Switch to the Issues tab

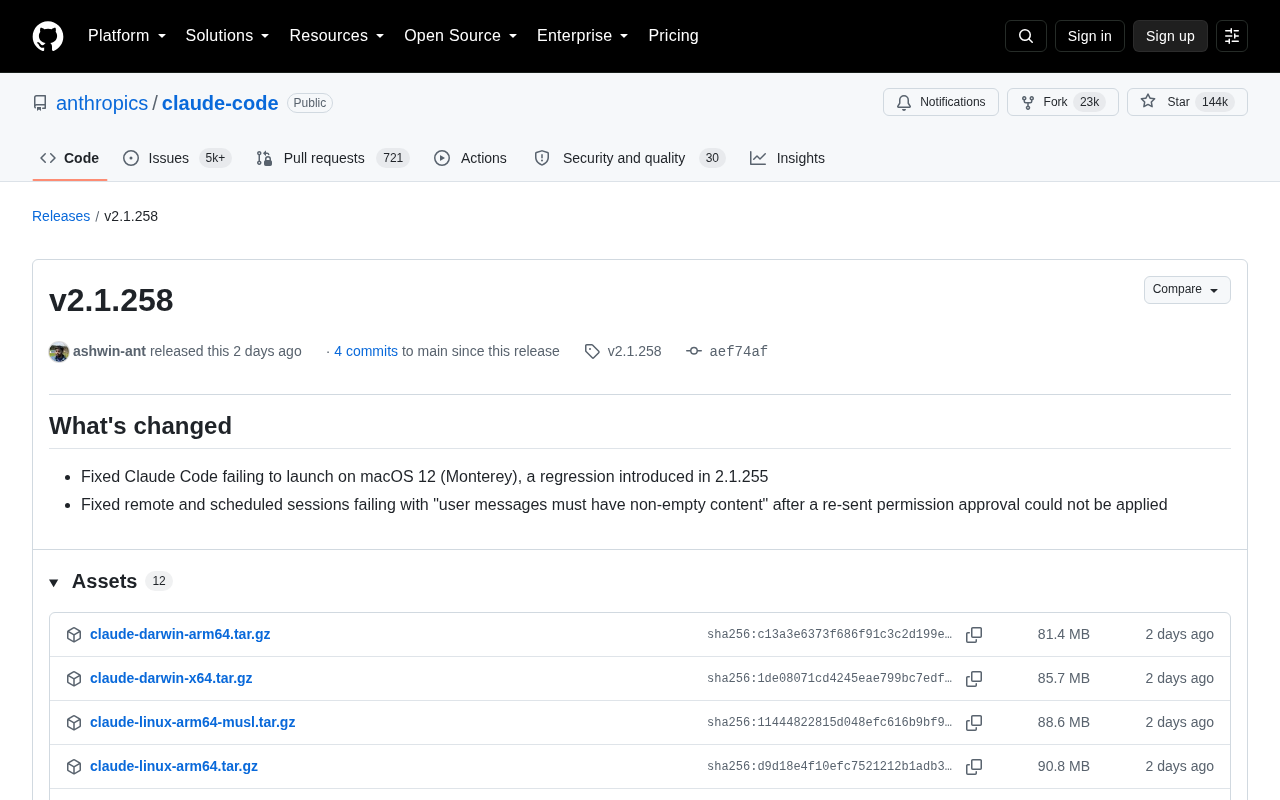pyautogui.click(x=177, y=158)
